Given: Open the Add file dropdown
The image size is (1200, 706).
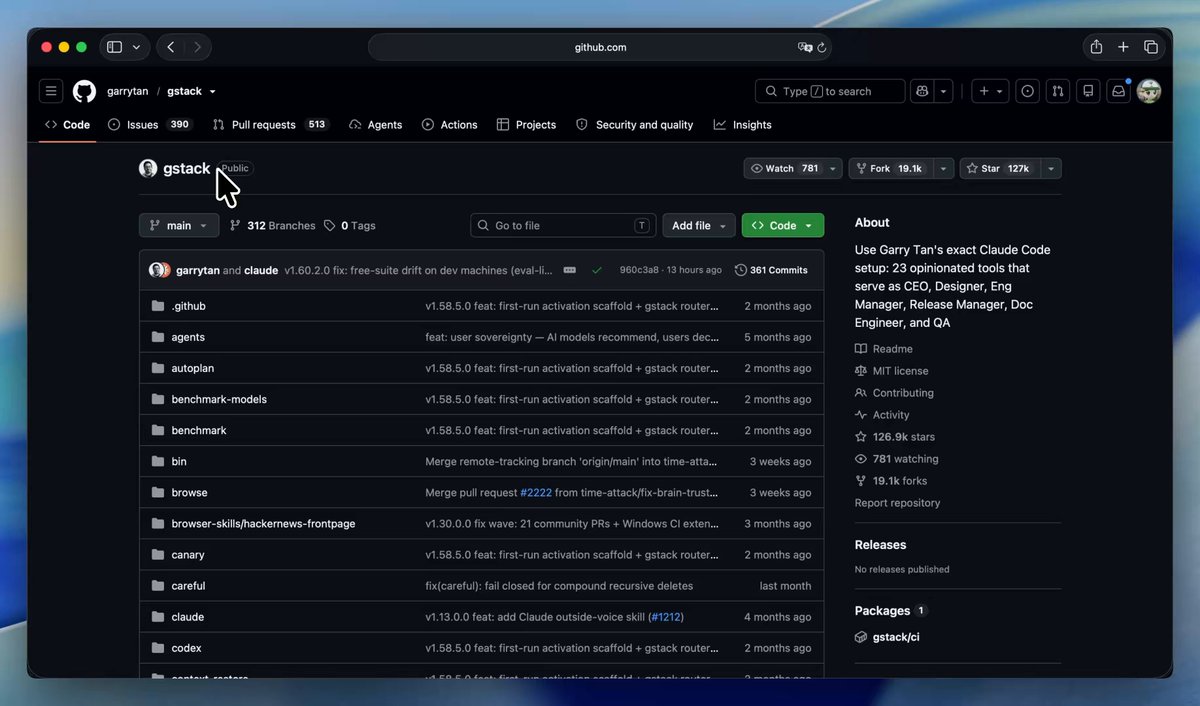Looking at the screenshot, I should pos(699,225).
